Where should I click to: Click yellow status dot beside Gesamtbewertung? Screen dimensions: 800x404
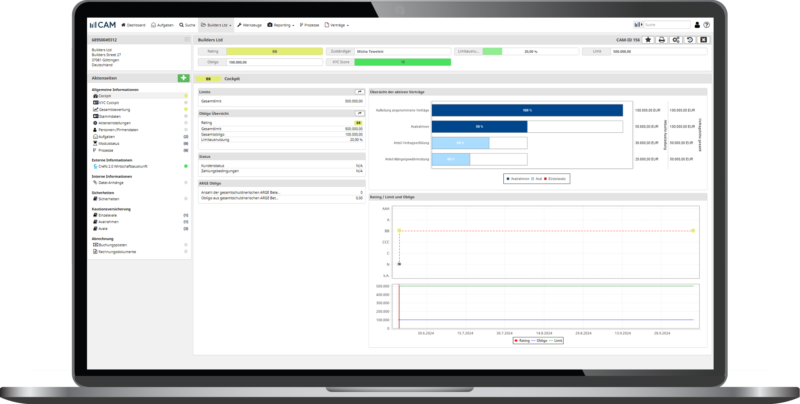tap(186, 109)
